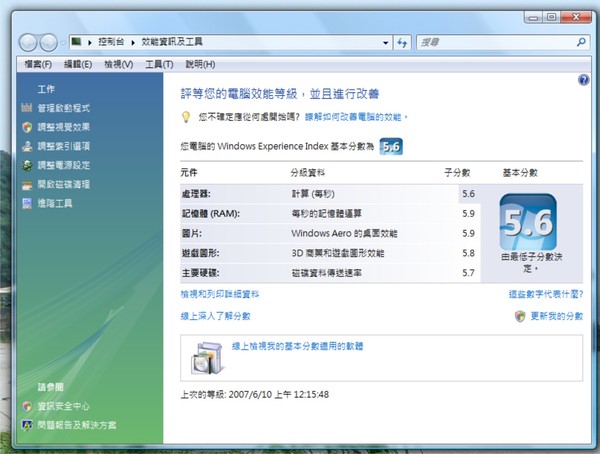Open 調整視覺效果 task link
This screenshot has width=600, height=454.
(64, 127)
